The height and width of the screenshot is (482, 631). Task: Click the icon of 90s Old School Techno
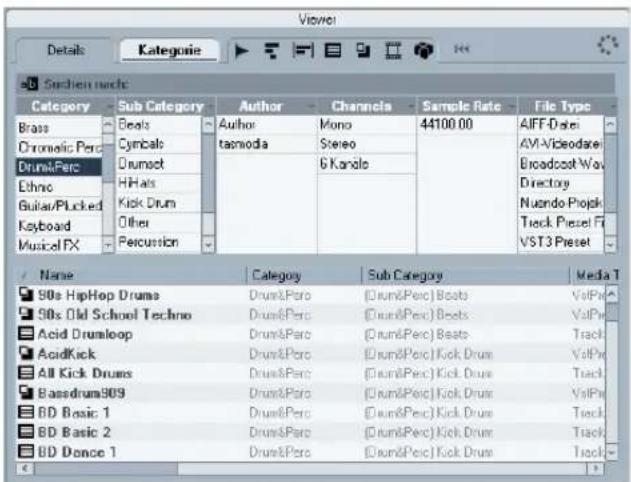pos(26,314)
